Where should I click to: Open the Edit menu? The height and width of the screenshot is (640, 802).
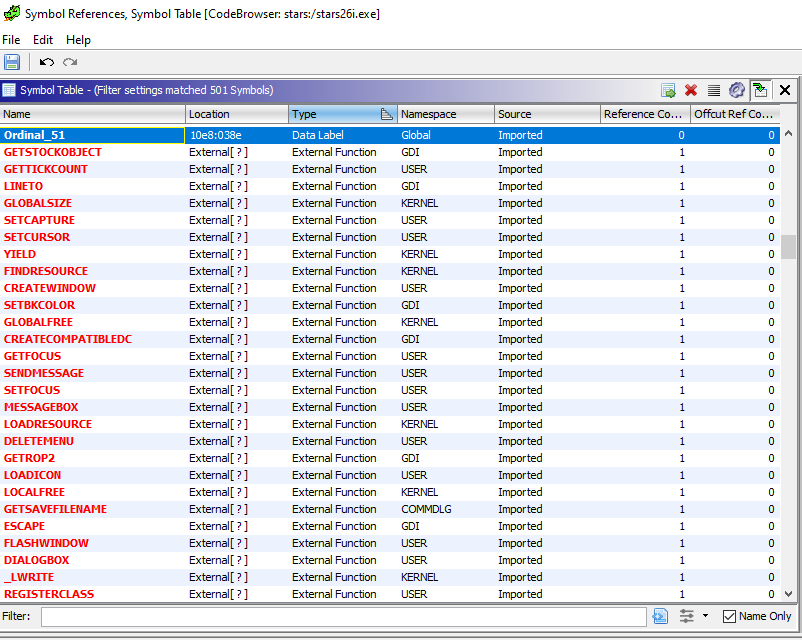(43, 40)
